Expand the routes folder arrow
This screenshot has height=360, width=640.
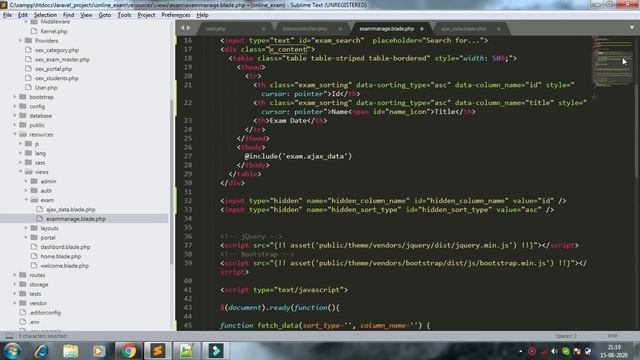[15, 275]
